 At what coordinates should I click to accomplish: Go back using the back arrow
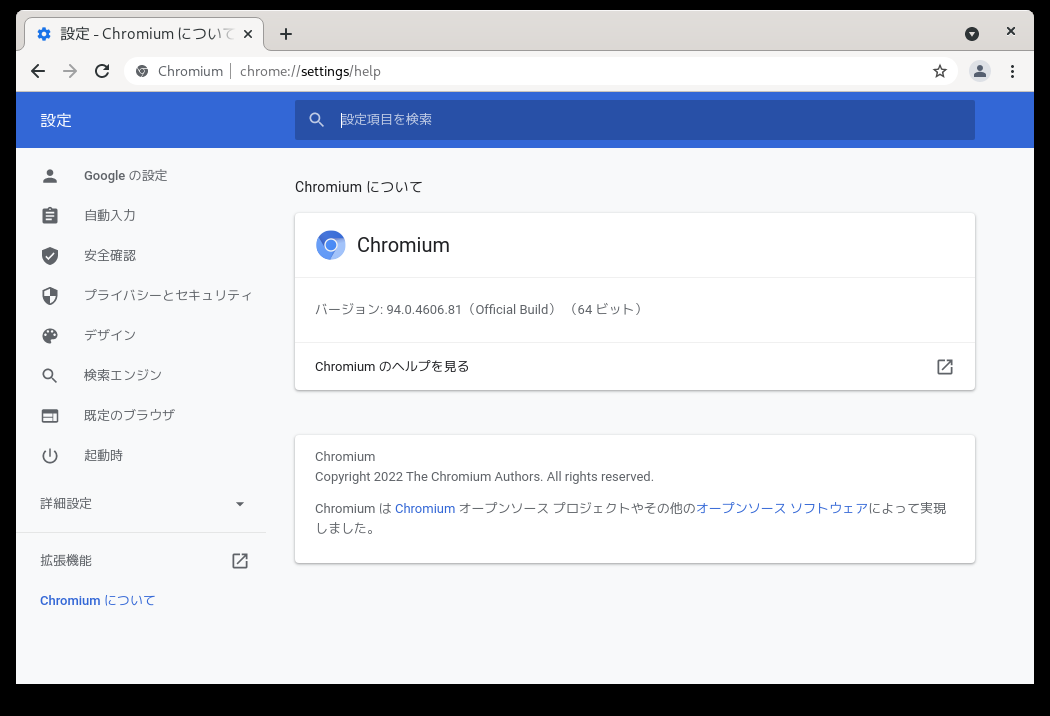[38, 71]
